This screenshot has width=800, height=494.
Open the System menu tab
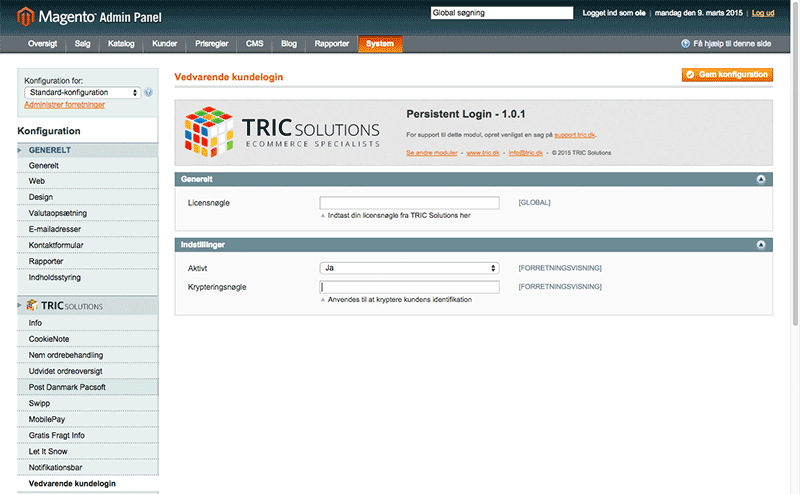coord(380,44)
